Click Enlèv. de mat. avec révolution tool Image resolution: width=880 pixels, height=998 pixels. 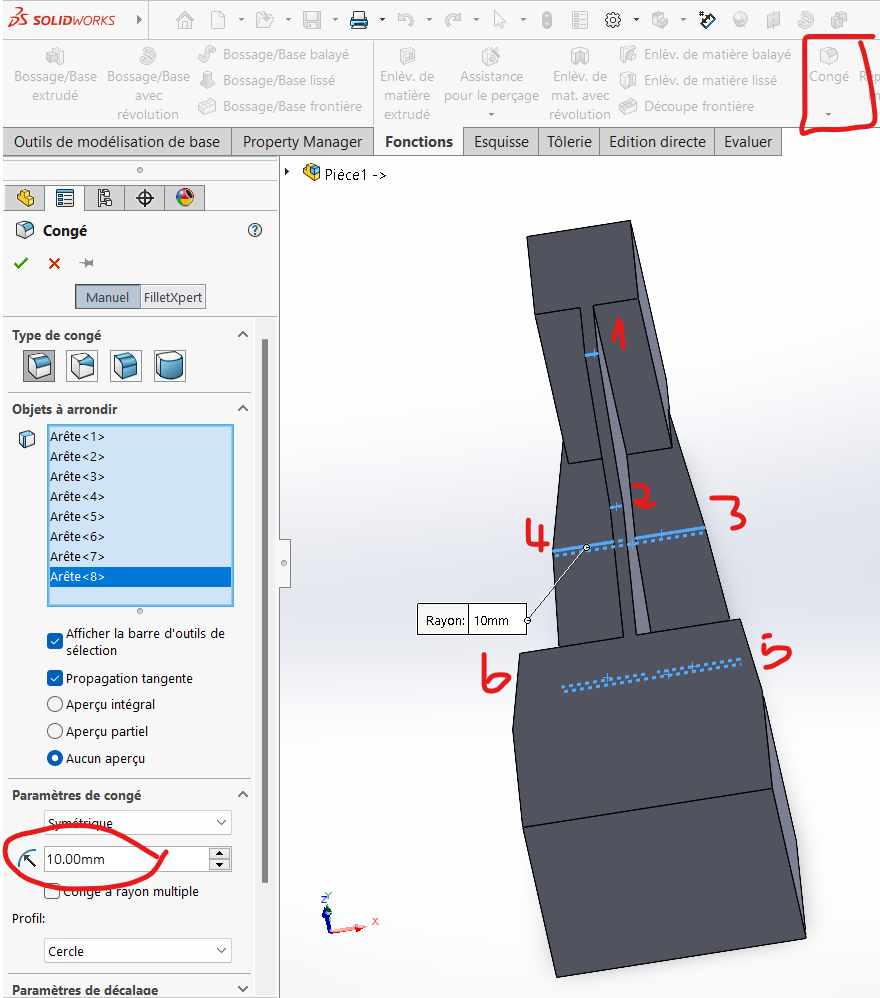(580, 85)
